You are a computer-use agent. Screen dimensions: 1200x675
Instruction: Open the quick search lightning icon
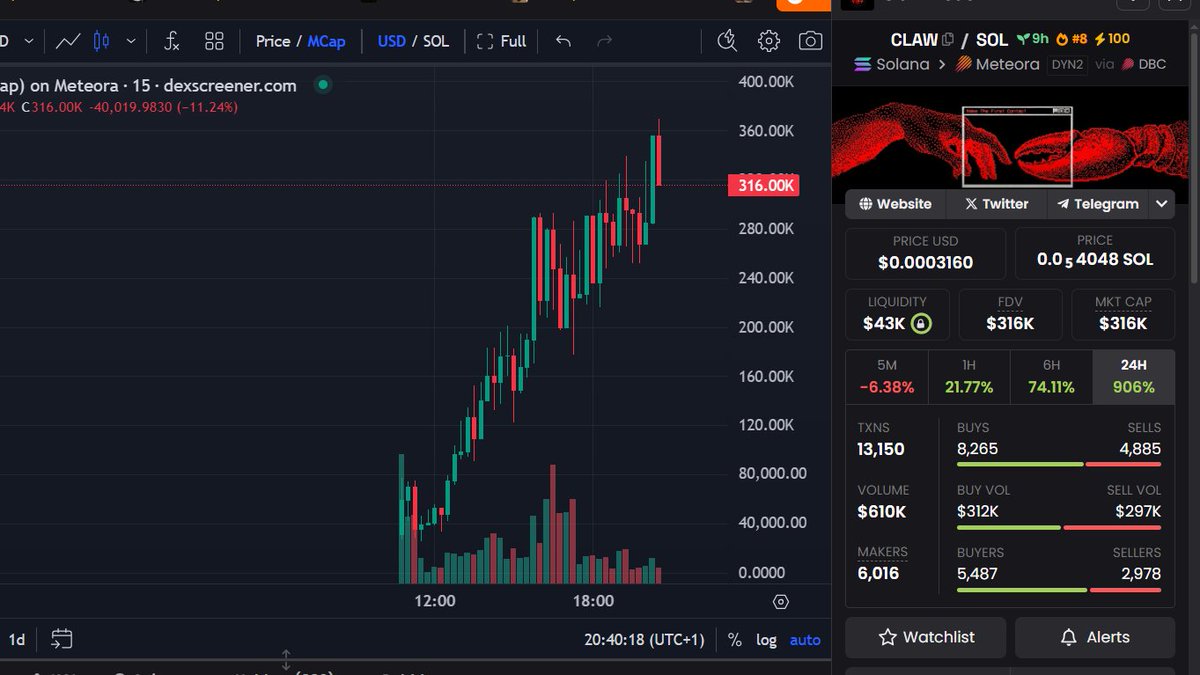click(727, 41)
